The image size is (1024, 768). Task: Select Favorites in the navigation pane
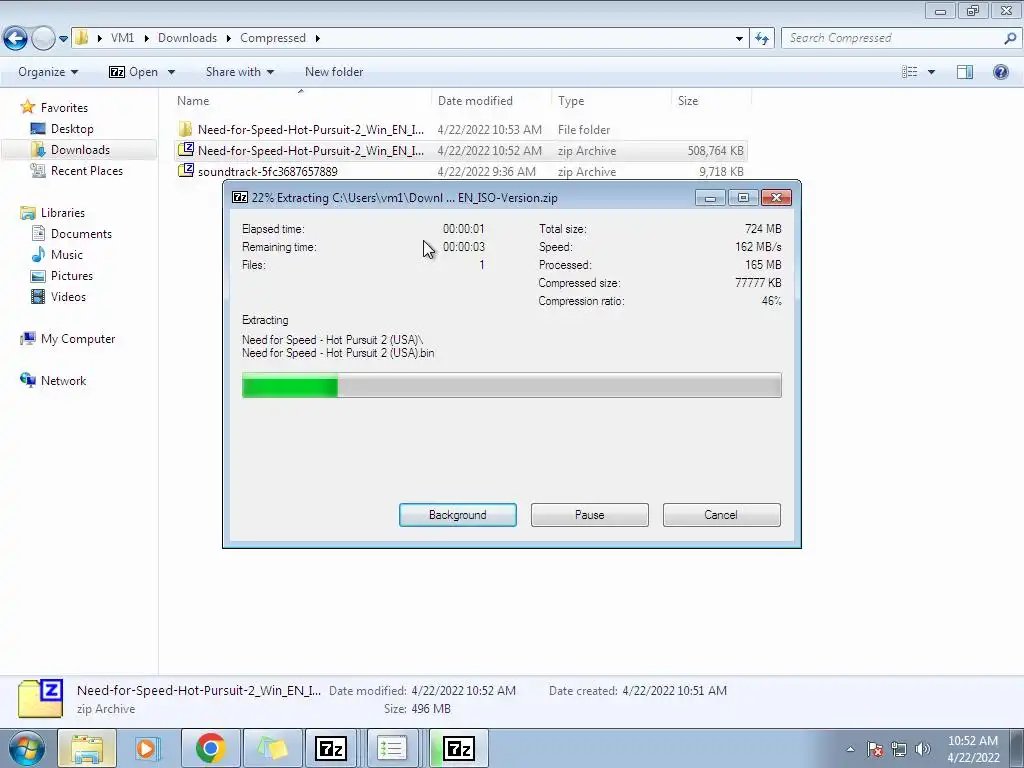64,108
